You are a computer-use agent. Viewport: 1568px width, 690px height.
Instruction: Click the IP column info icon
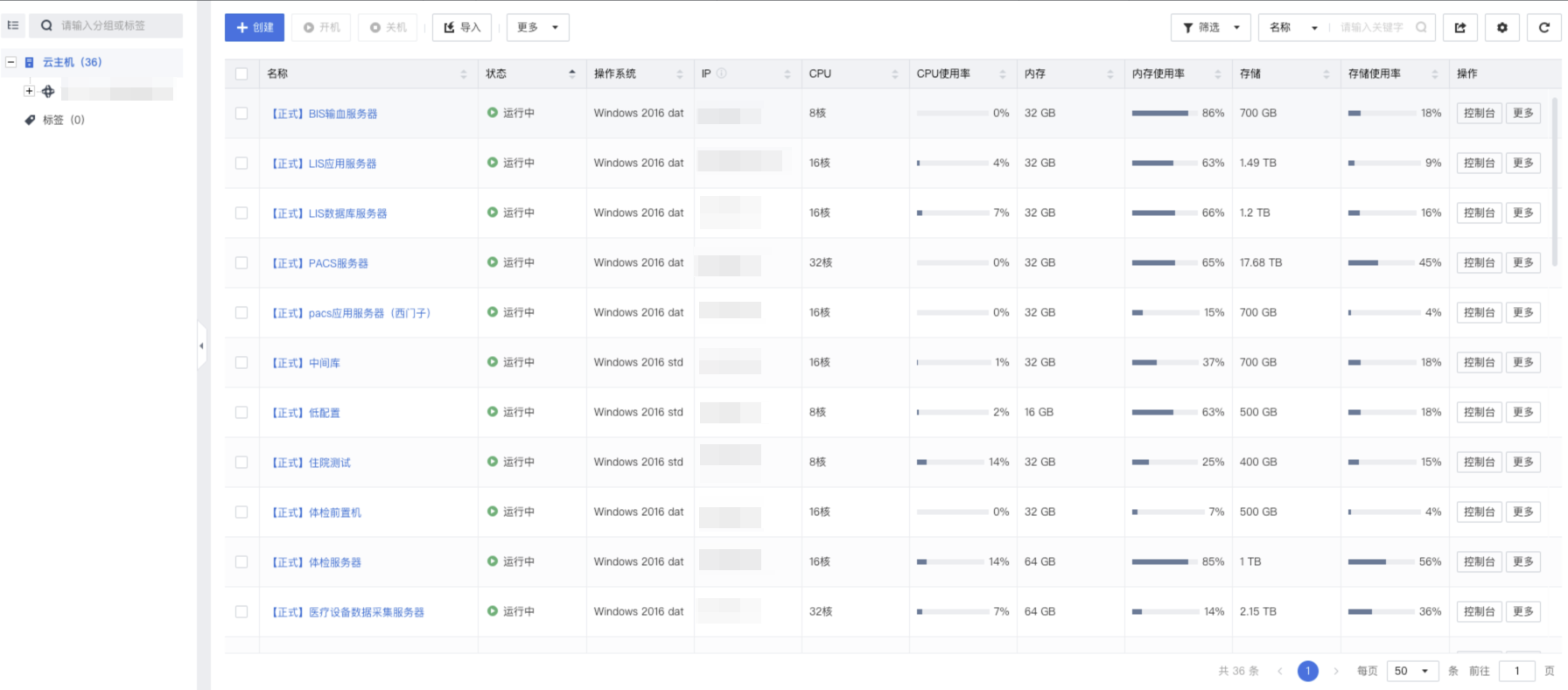(x=722, y=73)
